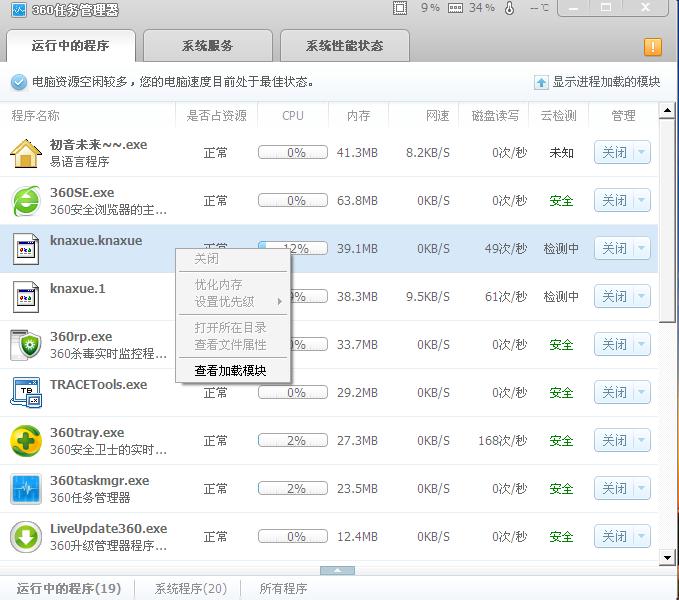Close the 360SE.exe process
The width and height of the screenshot is (679, 600).
614,200
